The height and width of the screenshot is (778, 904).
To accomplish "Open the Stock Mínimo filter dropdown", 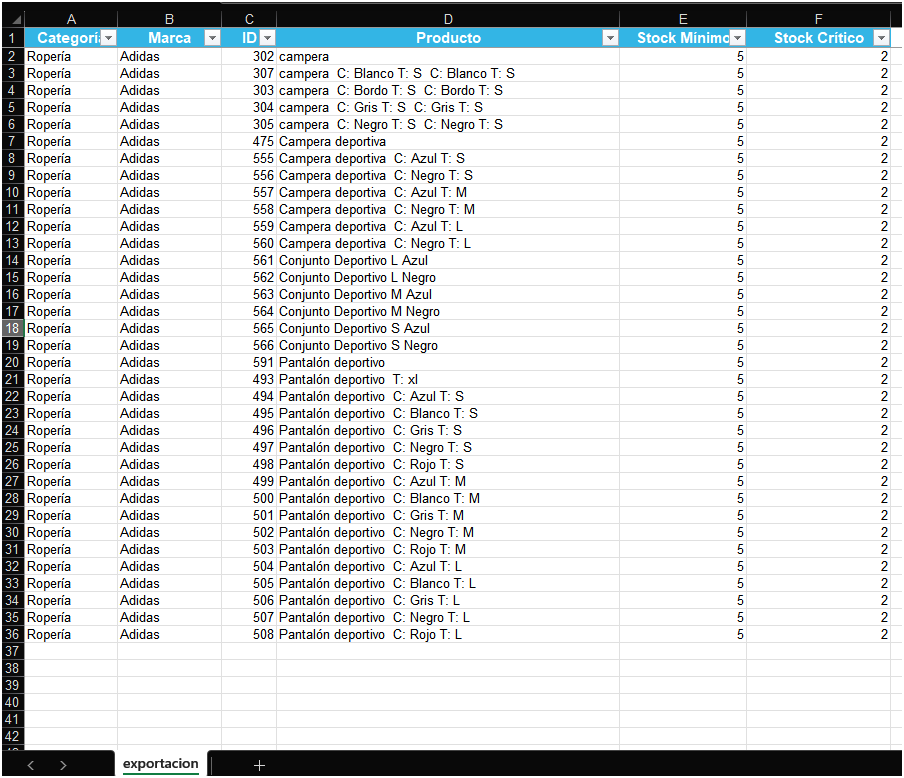I will click(x=737, y=38).
